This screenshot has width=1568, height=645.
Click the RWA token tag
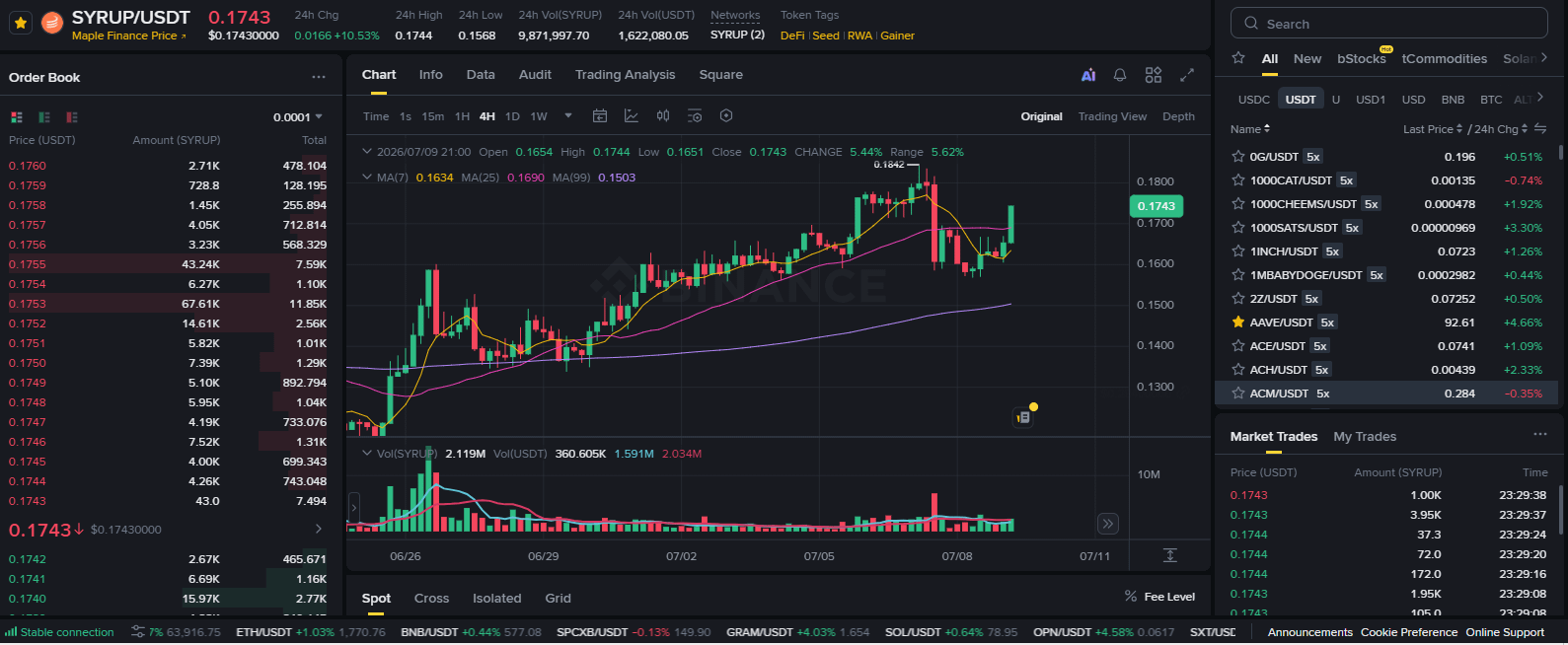click(x=859, y=36)
